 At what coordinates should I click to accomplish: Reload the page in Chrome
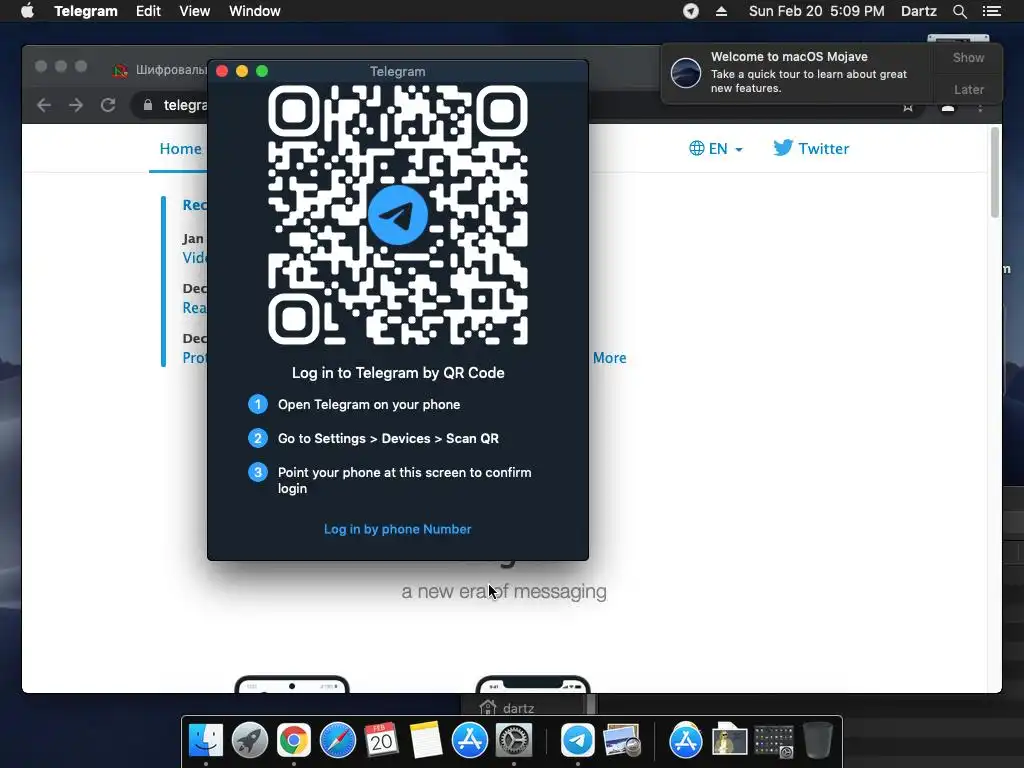click(x=108, y=105)
